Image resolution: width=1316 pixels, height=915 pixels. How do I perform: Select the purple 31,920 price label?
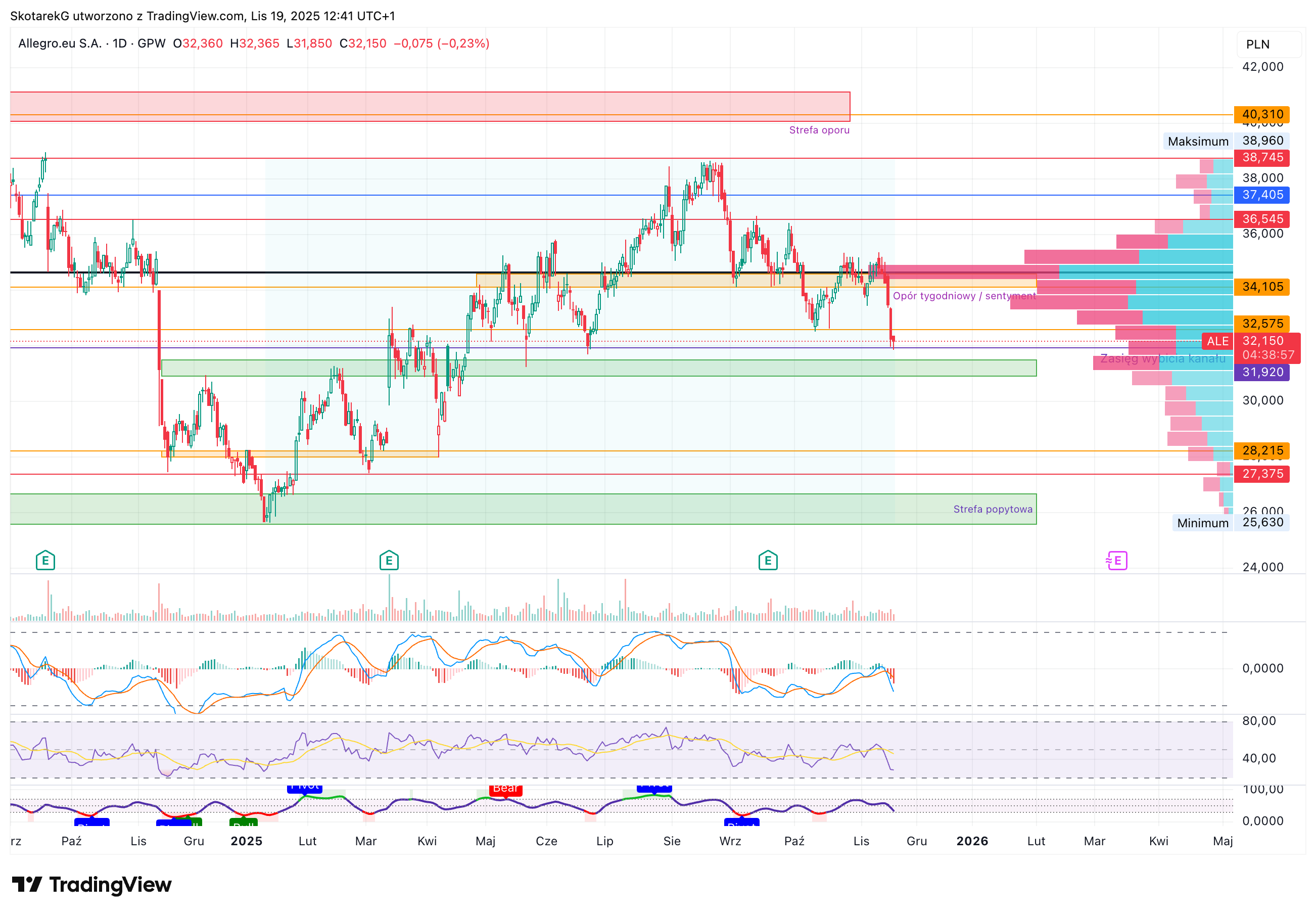click(x=1261, y=372)
